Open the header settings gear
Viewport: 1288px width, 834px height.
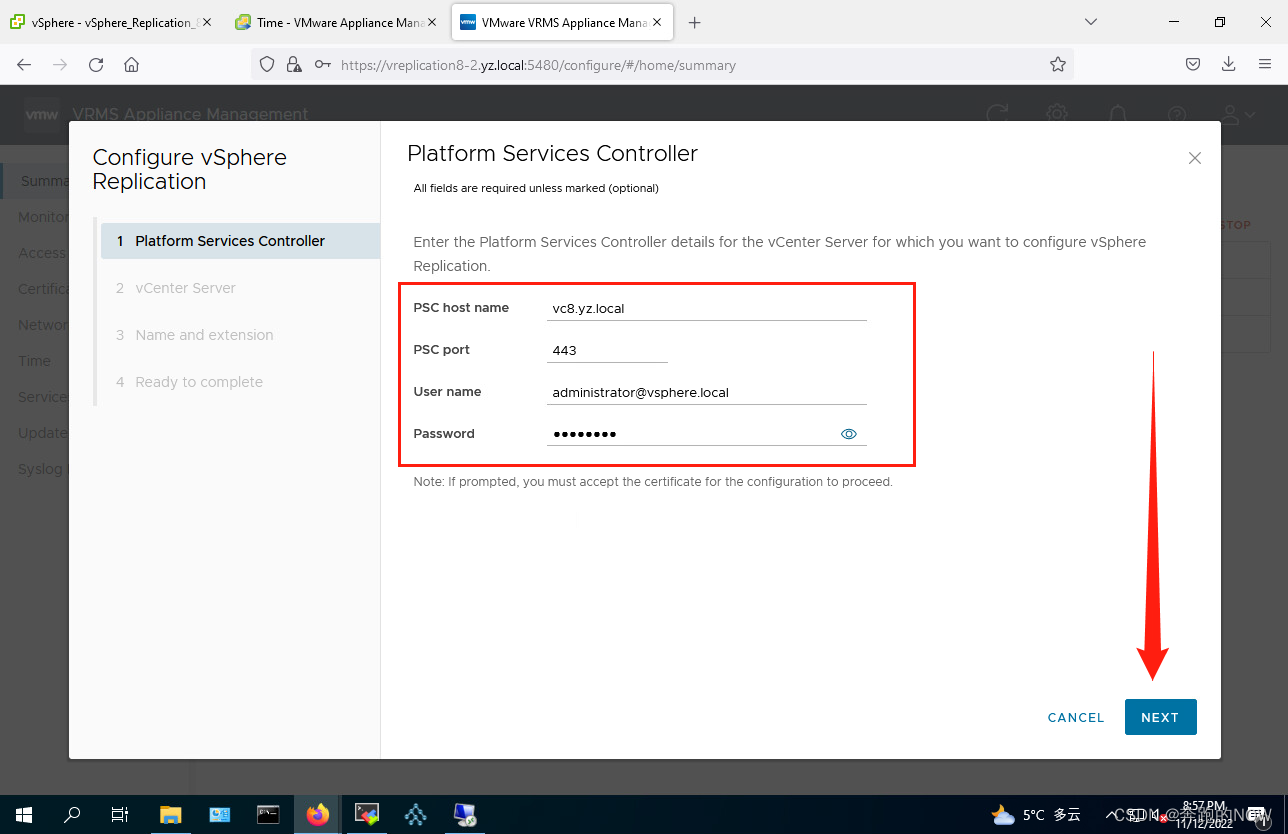click(1057, 114)
